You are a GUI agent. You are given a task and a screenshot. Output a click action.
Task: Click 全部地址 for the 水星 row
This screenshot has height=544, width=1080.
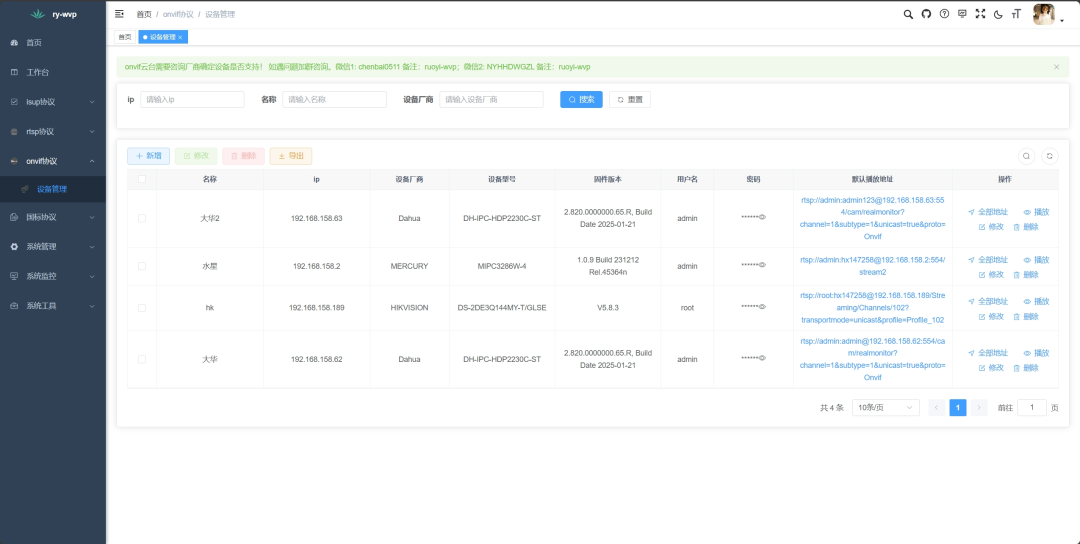[988, 260]
